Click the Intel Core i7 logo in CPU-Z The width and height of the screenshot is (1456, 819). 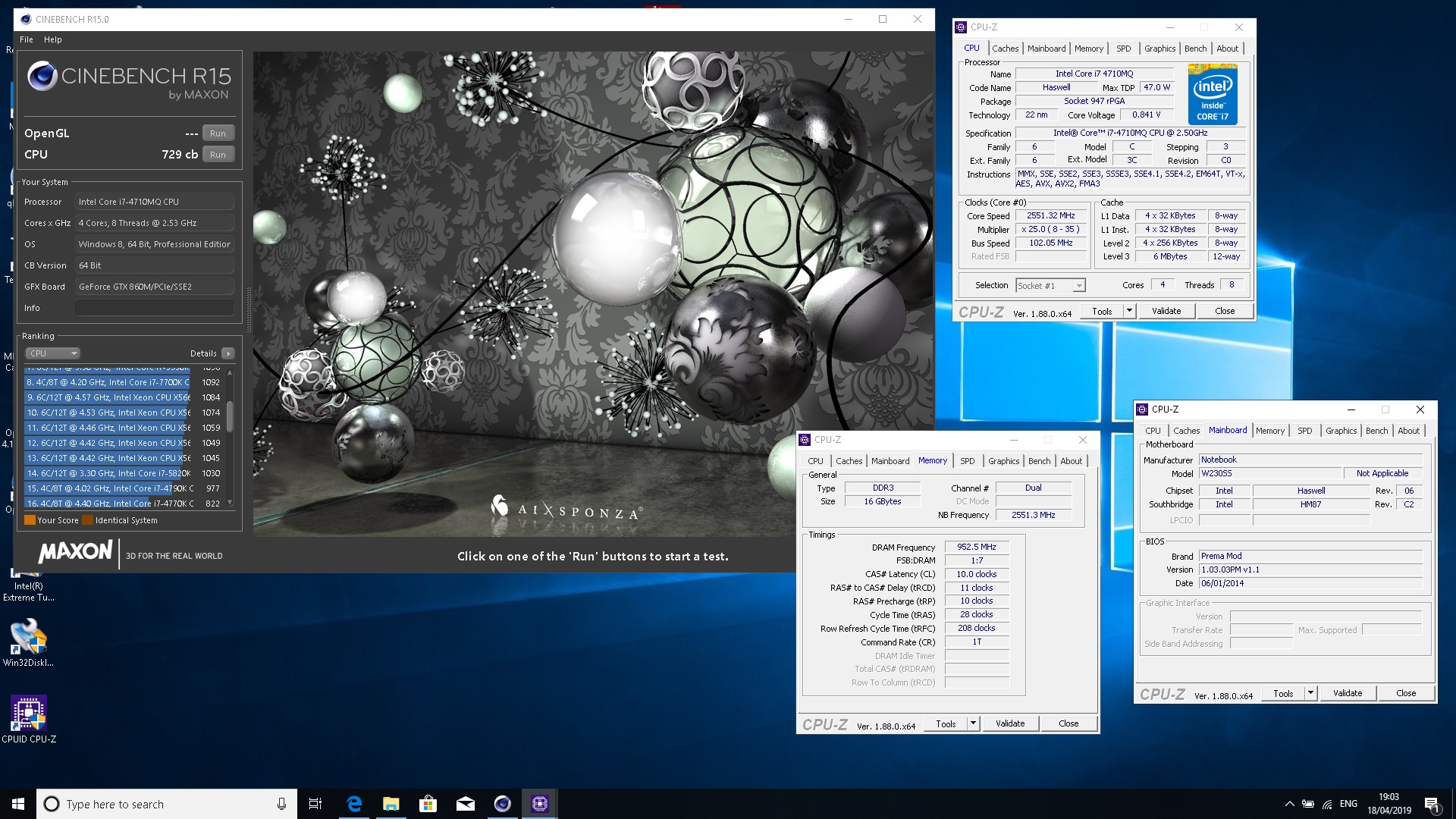point(1213,94)
